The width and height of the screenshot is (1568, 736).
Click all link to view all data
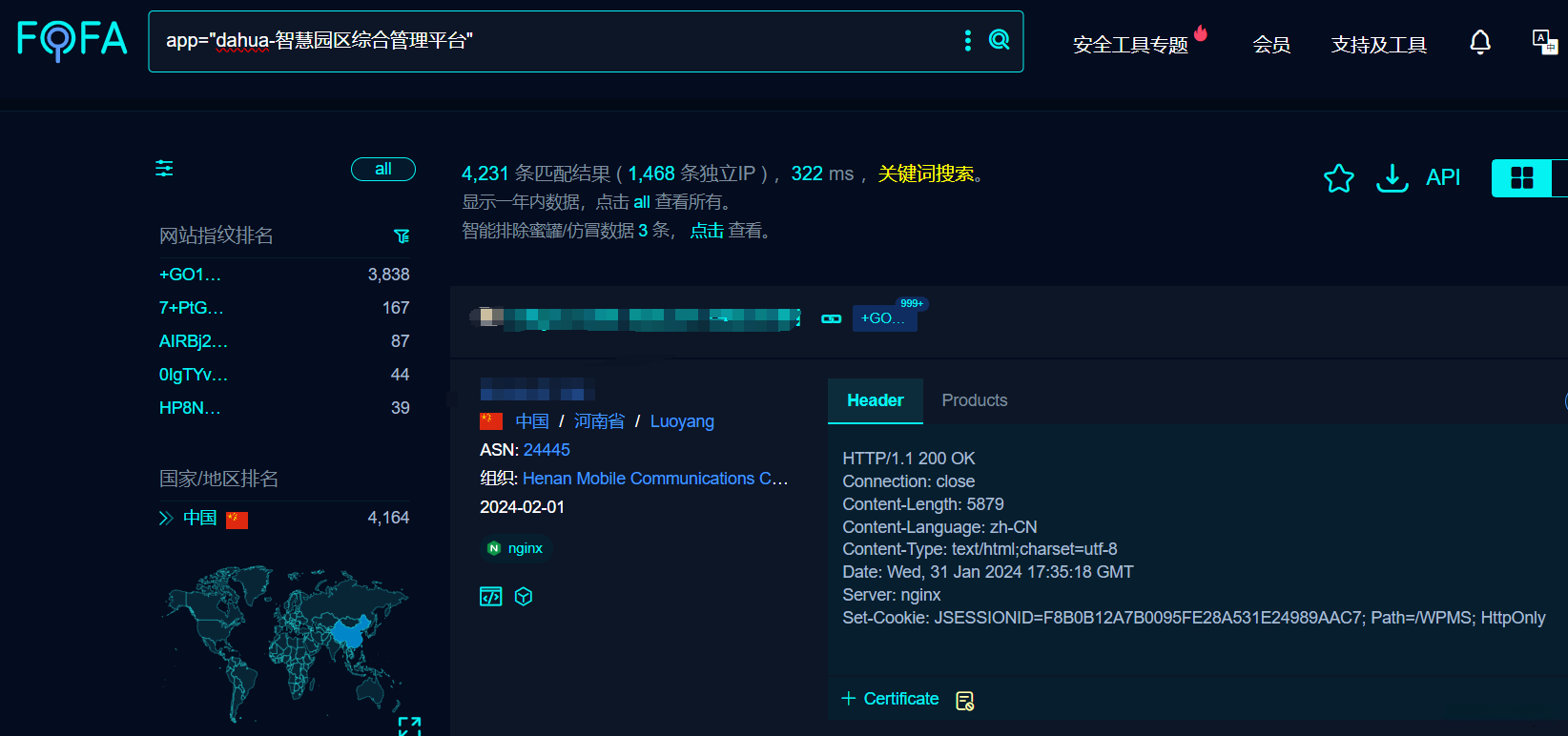coord(642,202)
